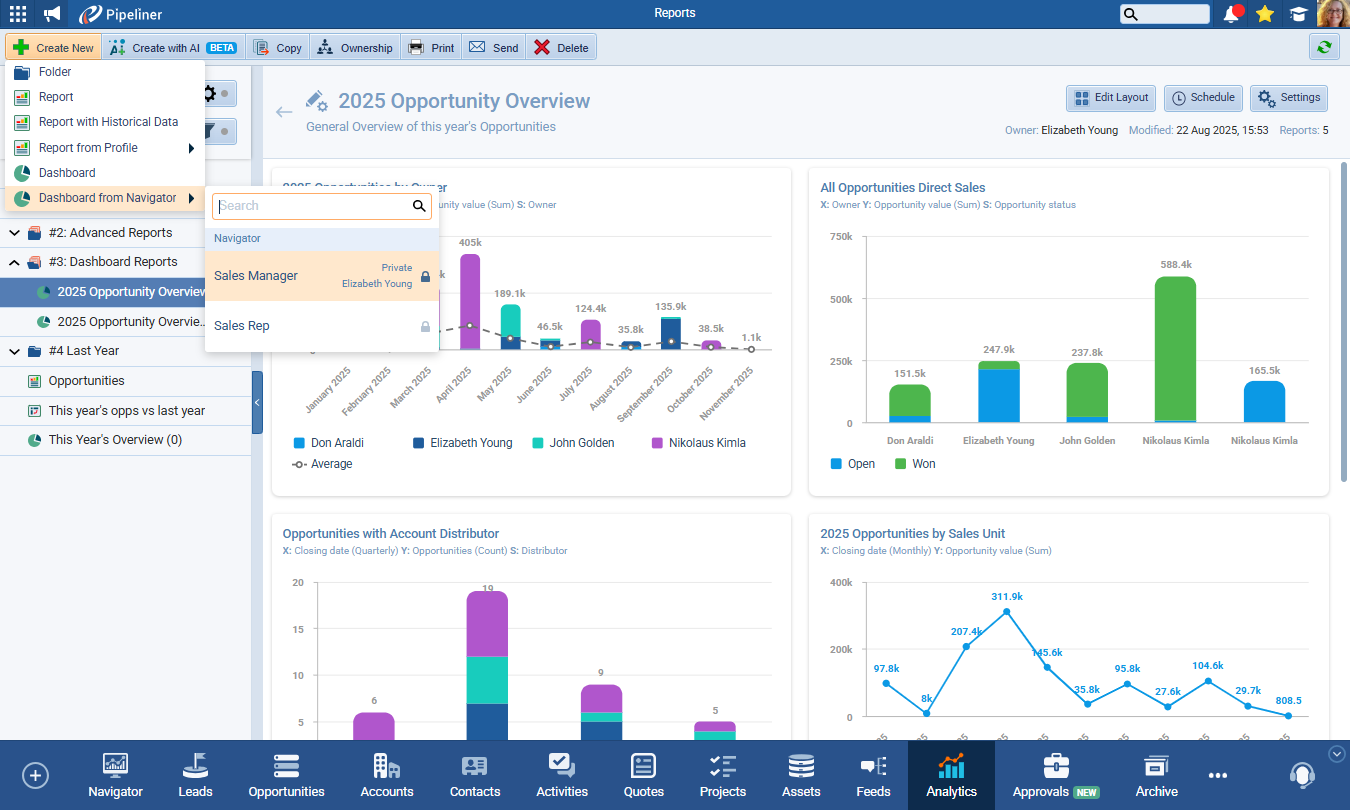Click the Don Araldi legend color swatch

298,443
